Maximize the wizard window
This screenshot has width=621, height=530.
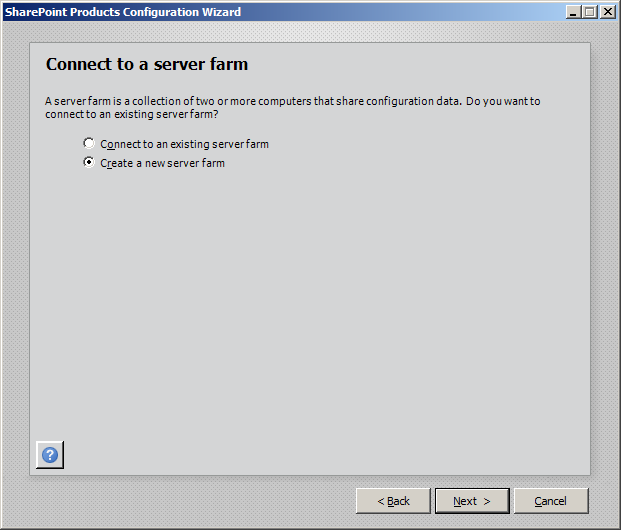point(589,12)
